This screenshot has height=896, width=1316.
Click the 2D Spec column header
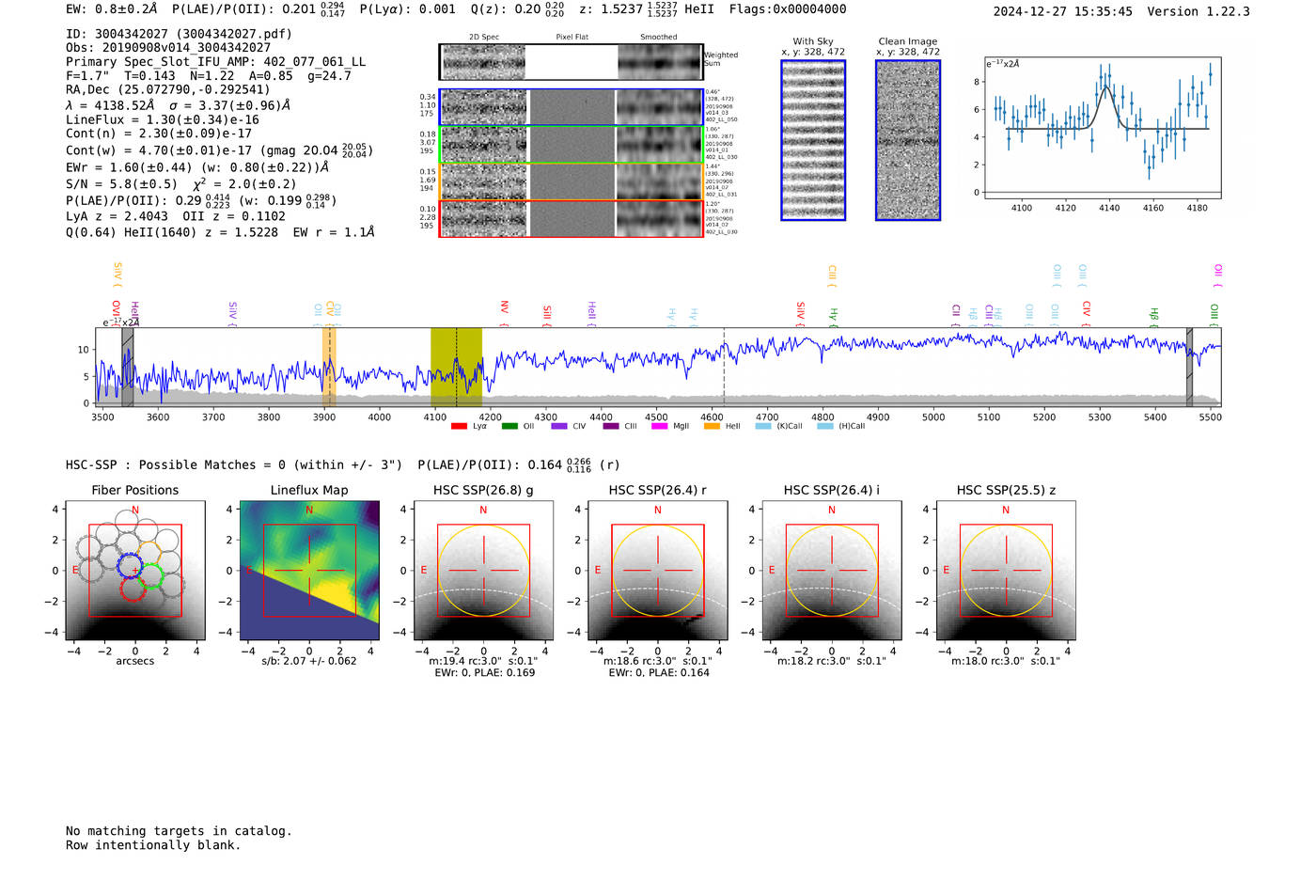[x=484, y=38]
